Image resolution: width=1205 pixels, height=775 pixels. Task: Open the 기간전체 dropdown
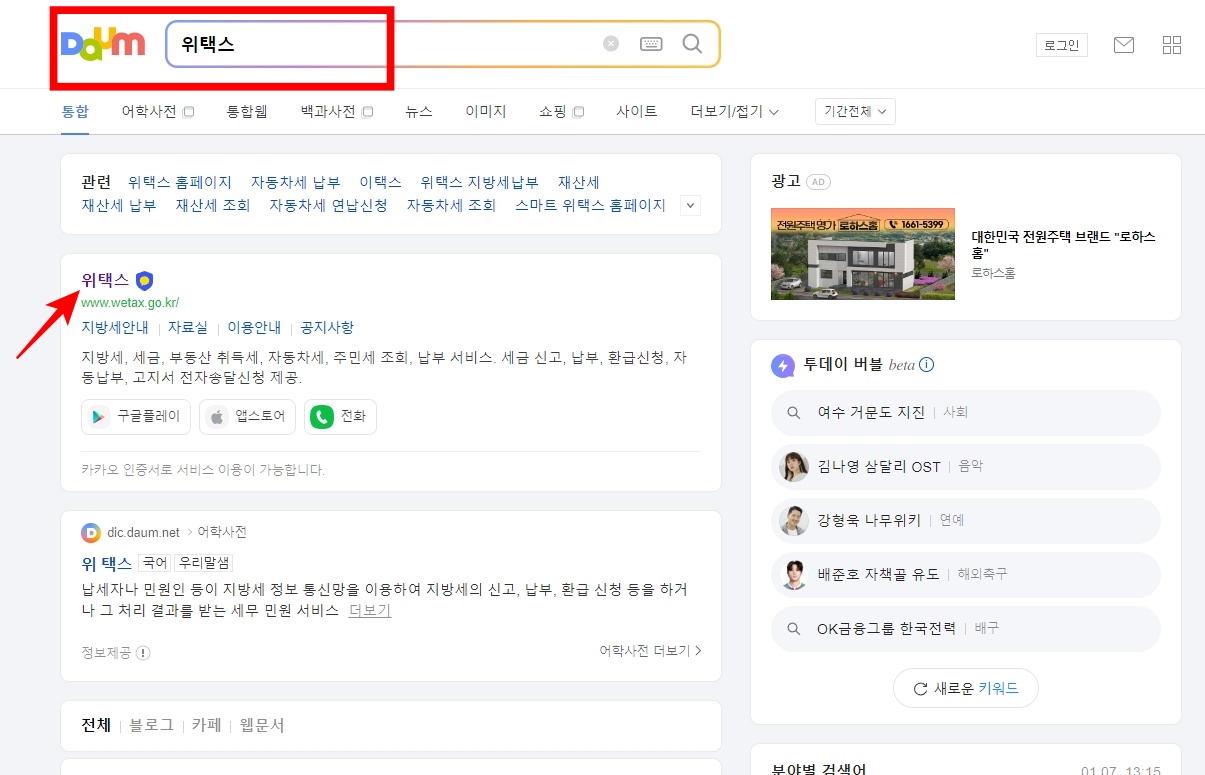(x=856, y=112)
